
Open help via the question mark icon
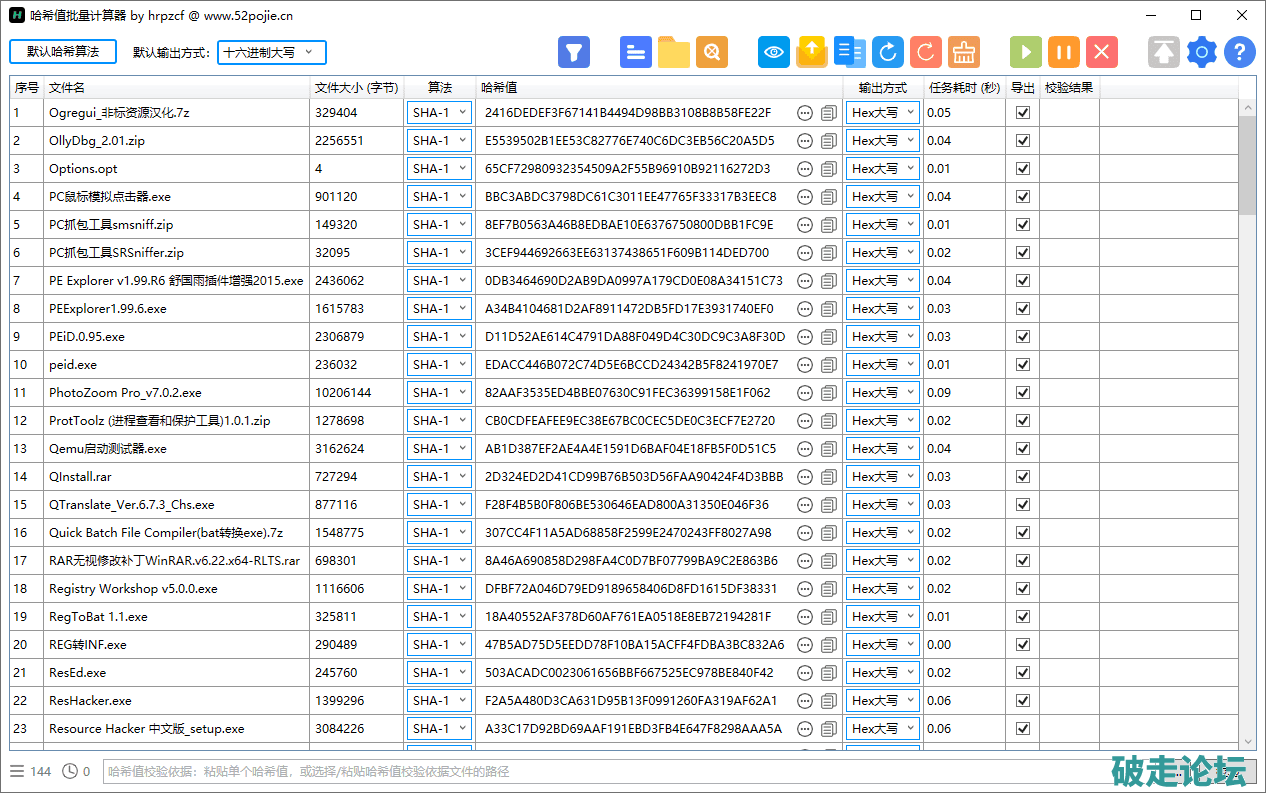(1239, 52)
